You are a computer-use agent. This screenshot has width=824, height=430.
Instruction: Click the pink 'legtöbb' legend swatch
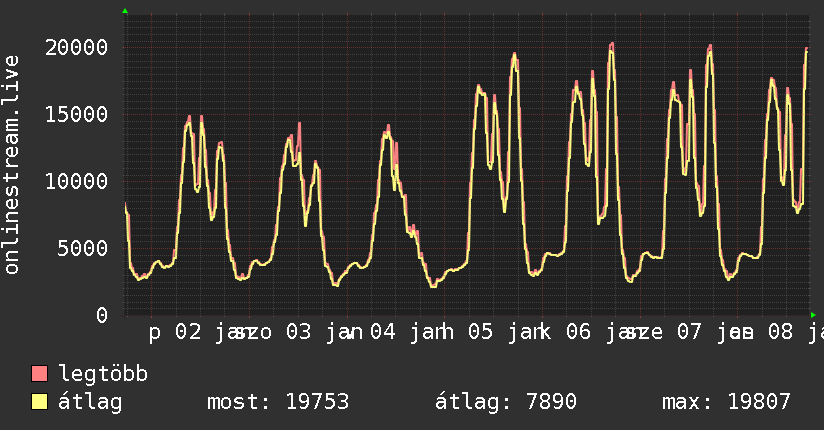pos(39,374)
